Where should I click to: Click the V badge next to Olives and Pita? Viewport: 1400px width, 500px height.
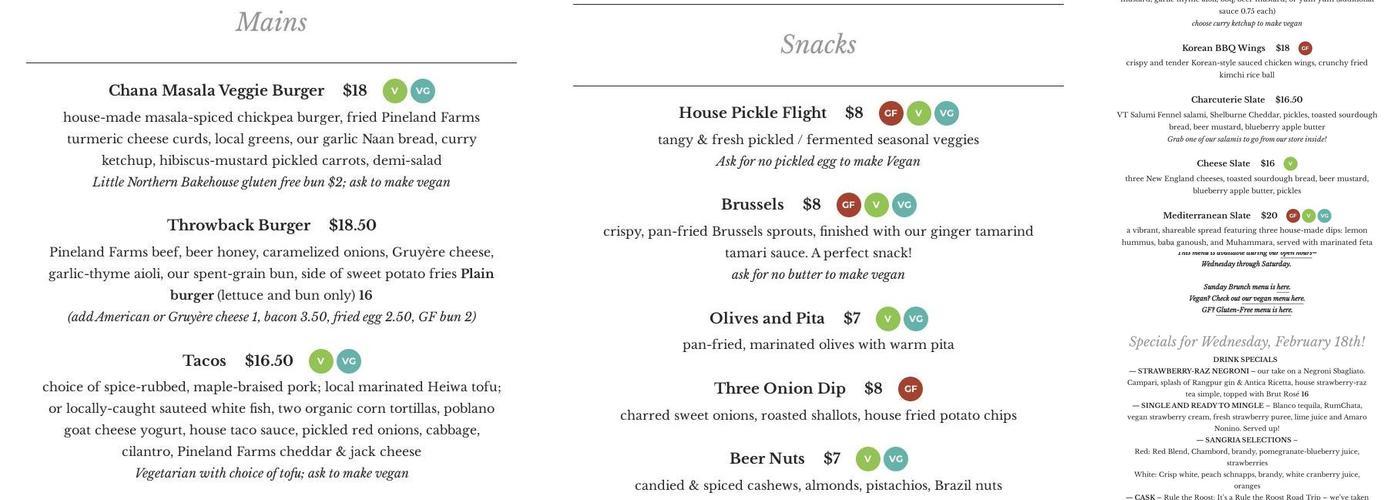tap(888, 319)
